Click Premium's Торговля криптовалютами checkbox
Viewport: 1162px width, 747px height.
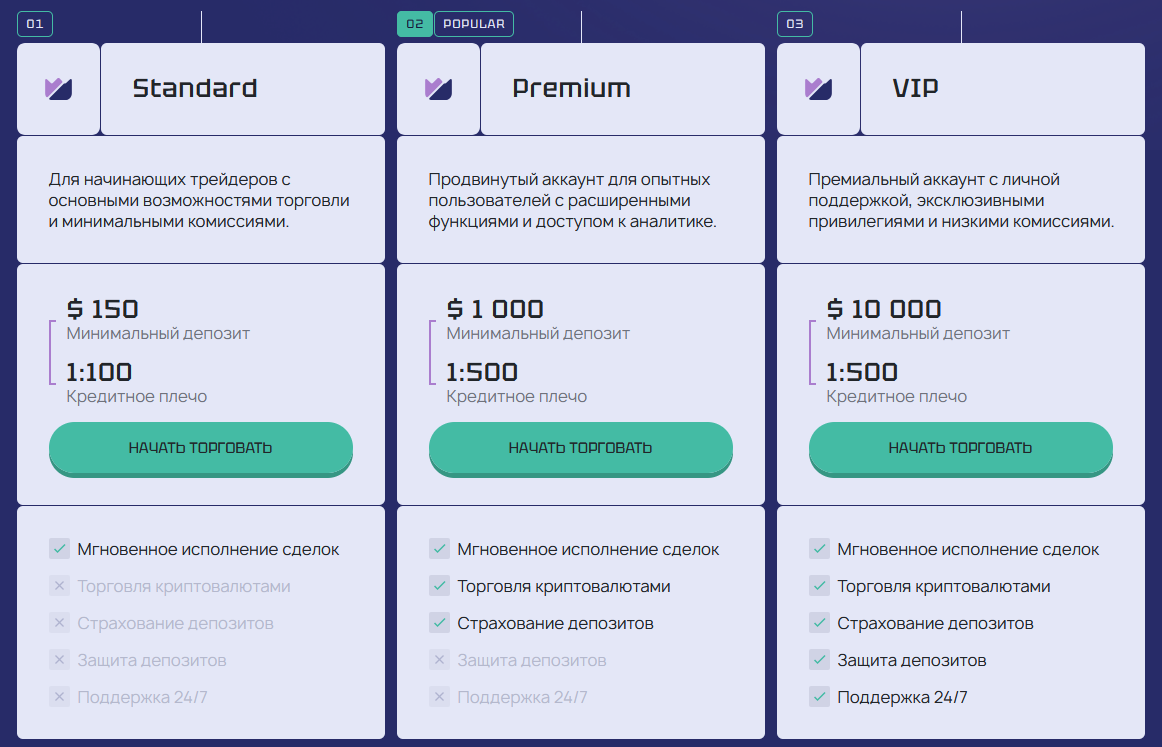[x=440, y=586]
